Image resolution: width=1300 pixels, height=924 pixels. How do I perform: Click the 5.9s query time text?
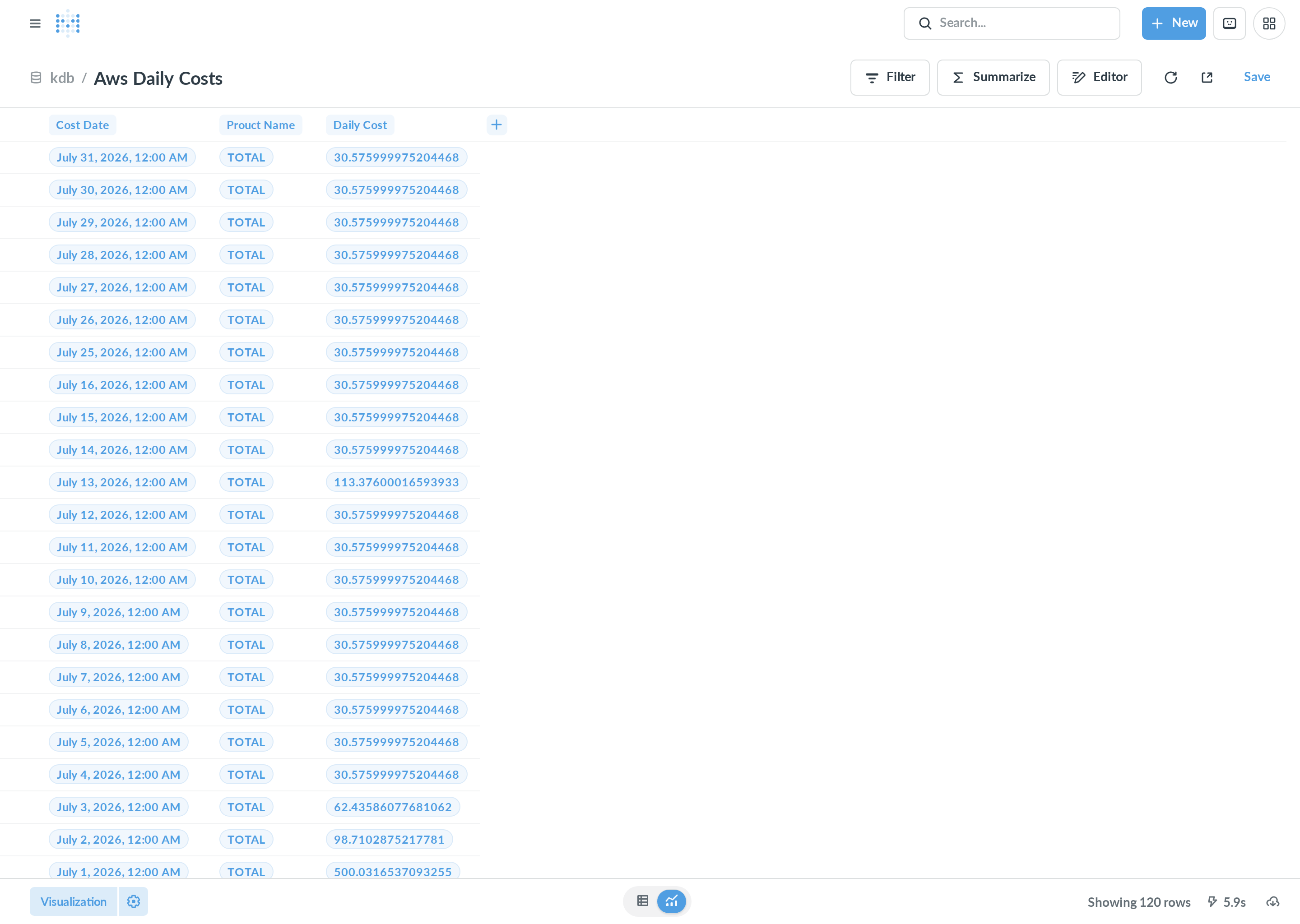pyautogui.click(x=1234, y=902)
